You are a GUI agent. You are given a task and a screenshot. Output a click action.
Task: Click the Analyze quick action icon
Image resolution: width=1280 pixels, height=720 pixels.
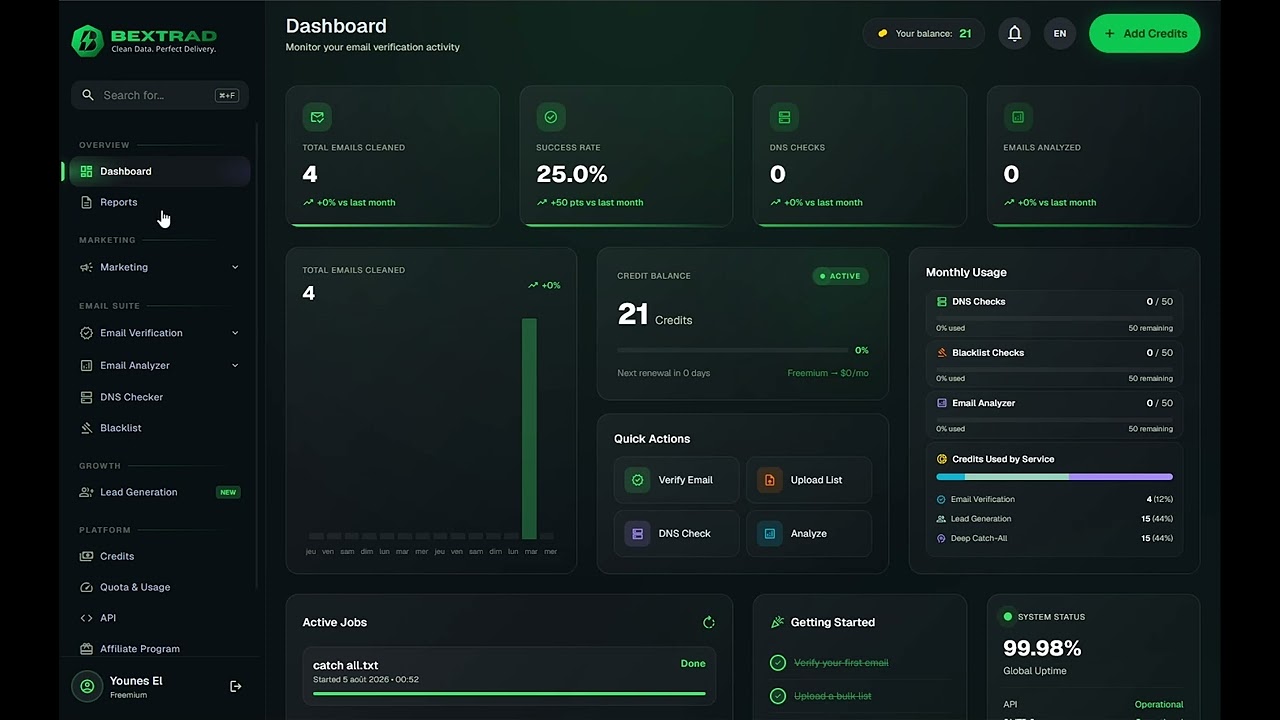[x=770, y=533]
